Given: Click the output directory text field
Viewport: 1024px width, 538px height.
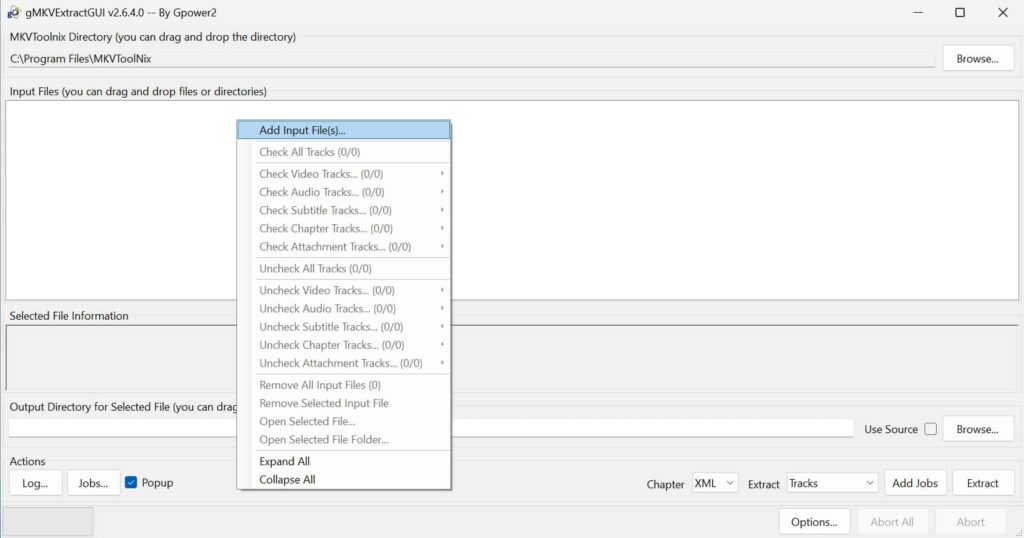Looking at the screenshot, I should coord(431,428).
